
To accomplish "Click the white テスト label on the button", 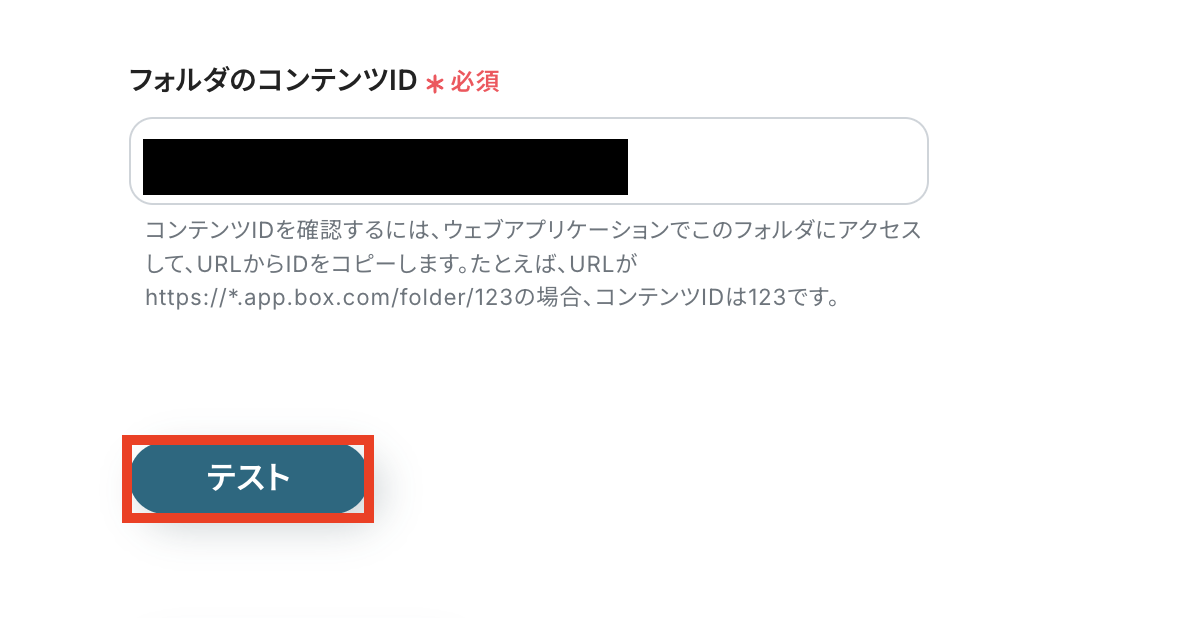I will (x=248, y=478).
